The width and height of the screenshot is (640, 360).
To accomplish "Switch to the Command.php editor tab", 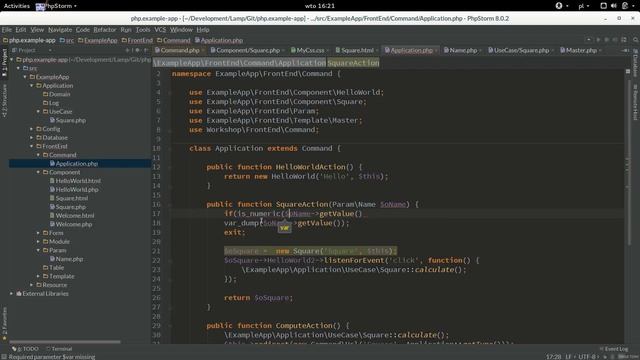I will pyautogui.click(x=180, y=50).
